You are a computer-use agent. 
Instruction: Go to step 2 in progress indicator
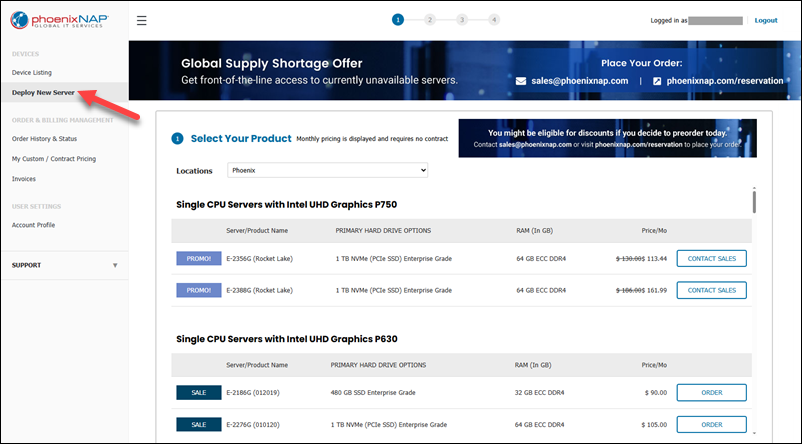(430, 20)
